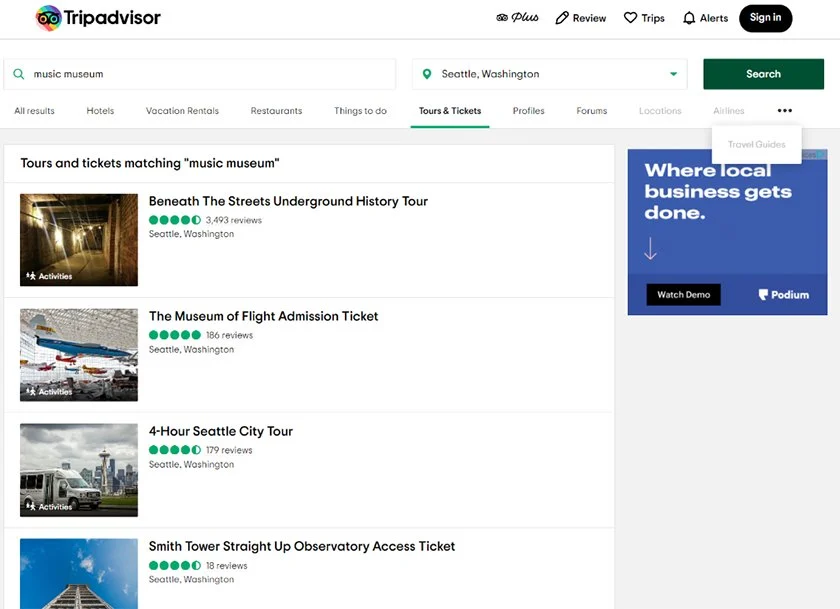The height and width of the screenshot is (609, 840).
Task: Click Seattle, Washington under 4-Hour Seattle City Tour
Action: pos(191,464)
